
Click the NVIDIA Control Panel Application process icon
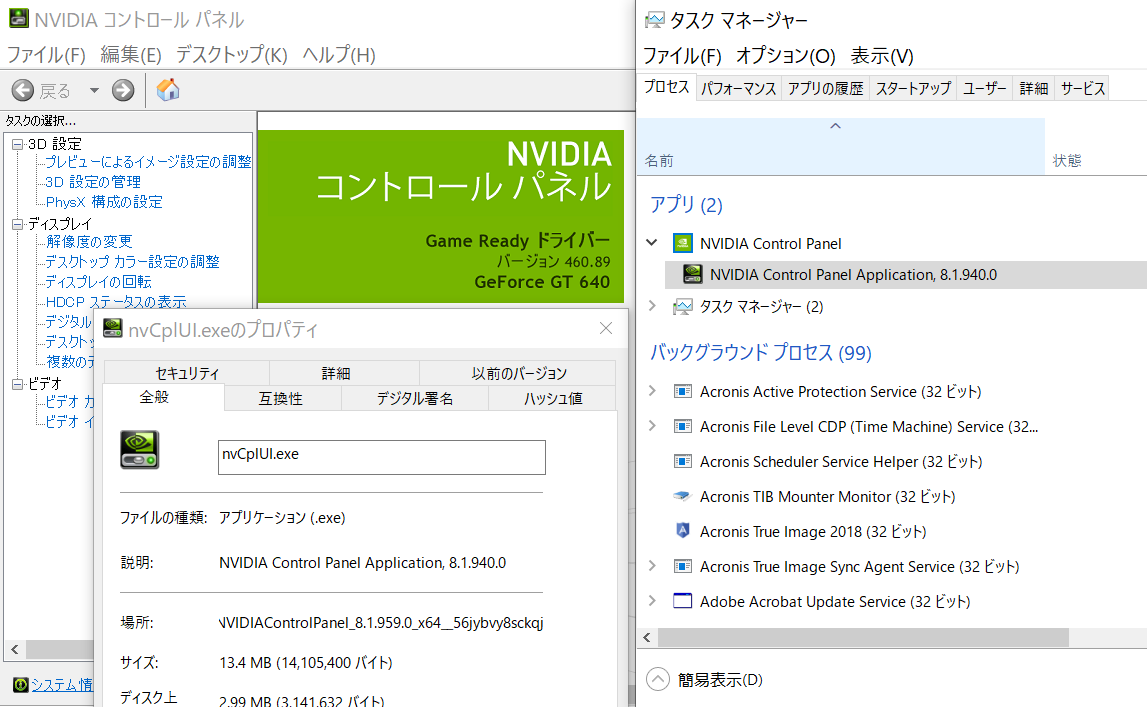coord(692,274)
